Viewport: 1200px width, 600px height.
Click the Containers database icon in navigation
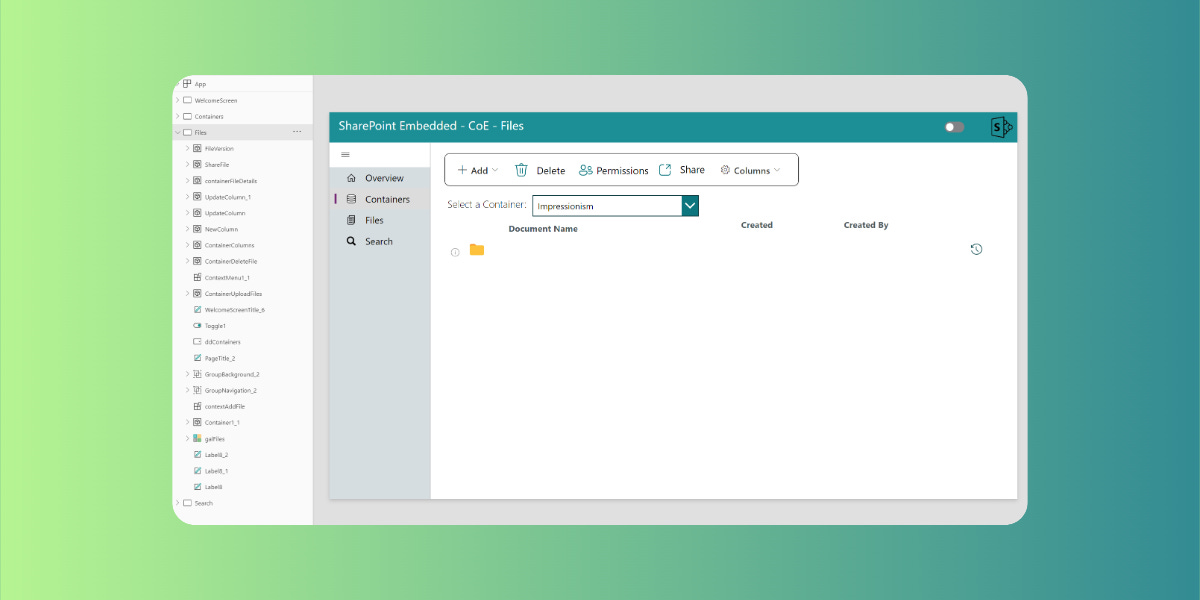tap(351, 199)
